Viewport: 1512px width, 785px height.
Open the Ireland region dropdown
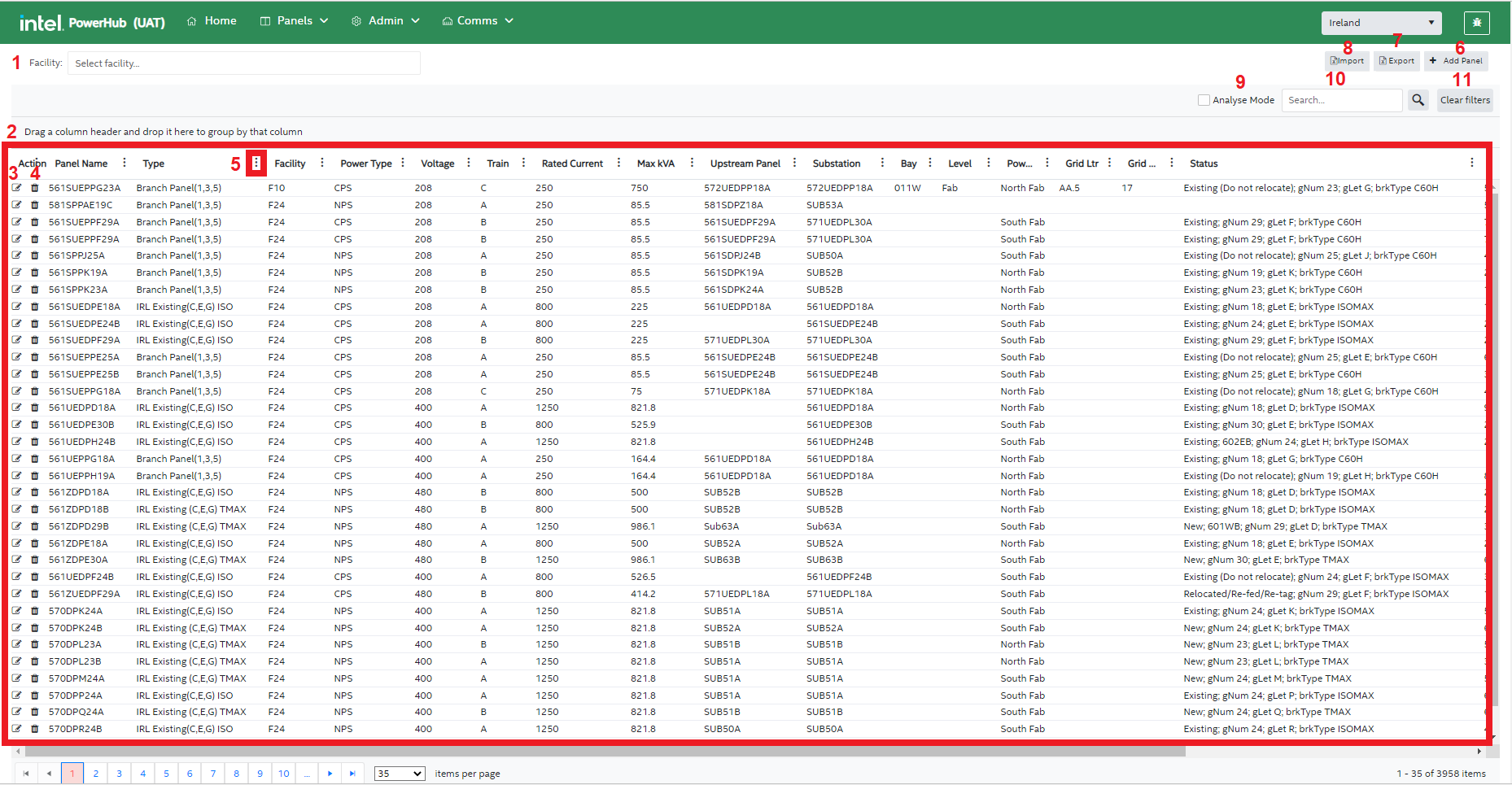pyautogui.click(x=1381, y=23)
